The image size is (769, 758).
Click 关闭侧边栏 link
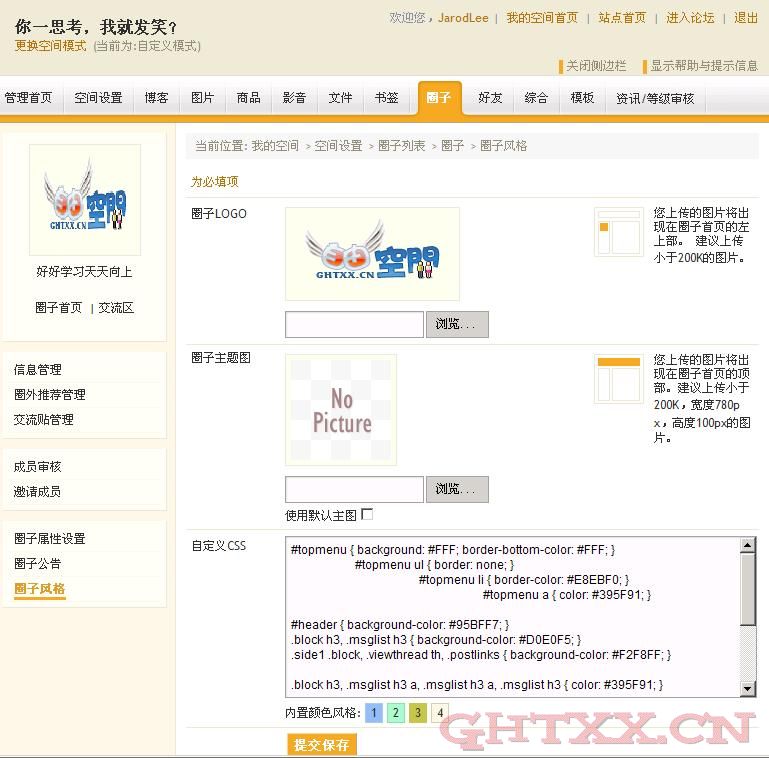pyautogui.click(x=596, y=66)
